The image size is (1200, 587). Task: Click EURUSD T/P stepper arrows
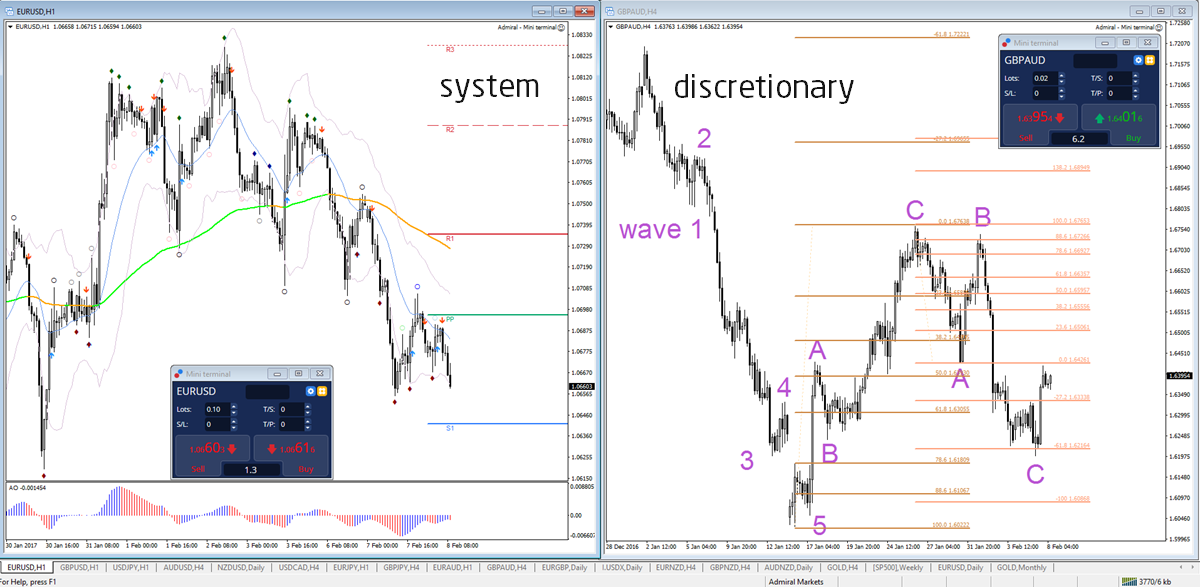(x=308, y=424)
